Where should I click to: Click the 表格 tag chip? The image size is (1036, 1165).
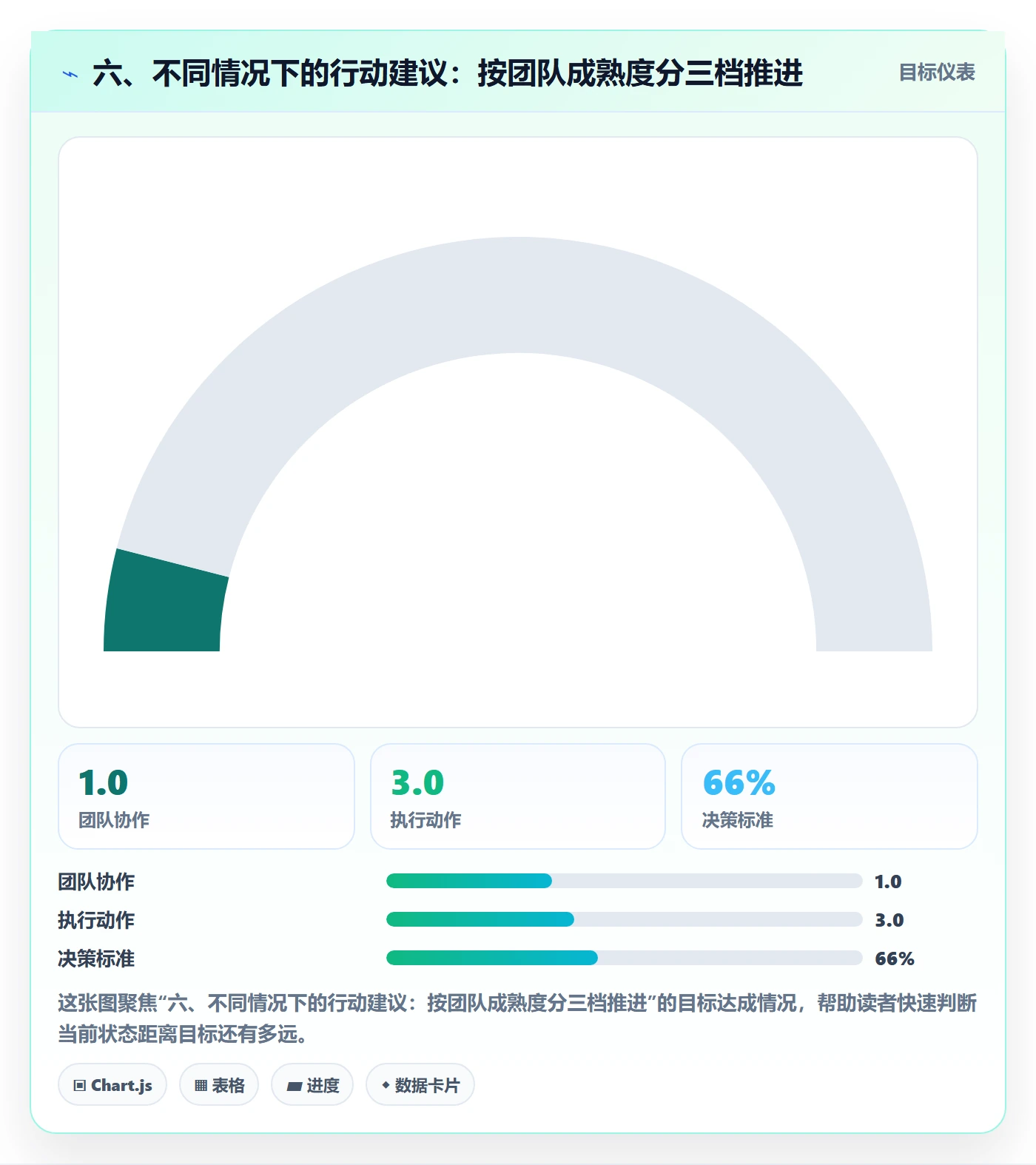219,1085
